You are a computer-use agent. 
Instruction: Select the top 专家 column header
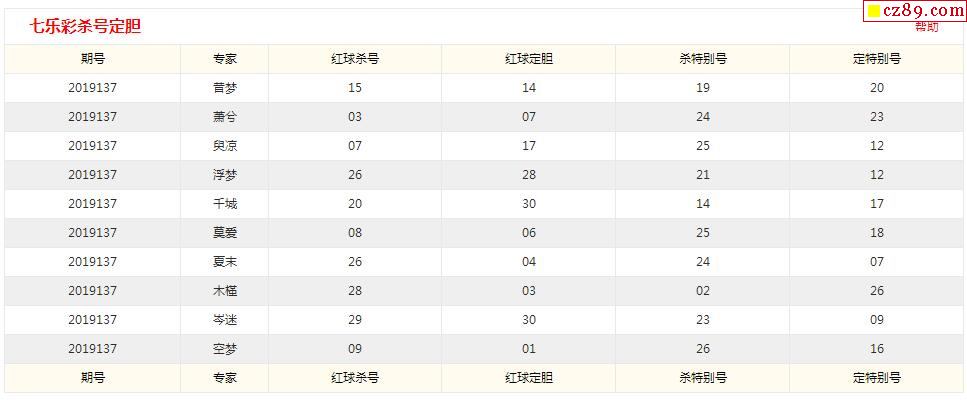tap(224, 59)
